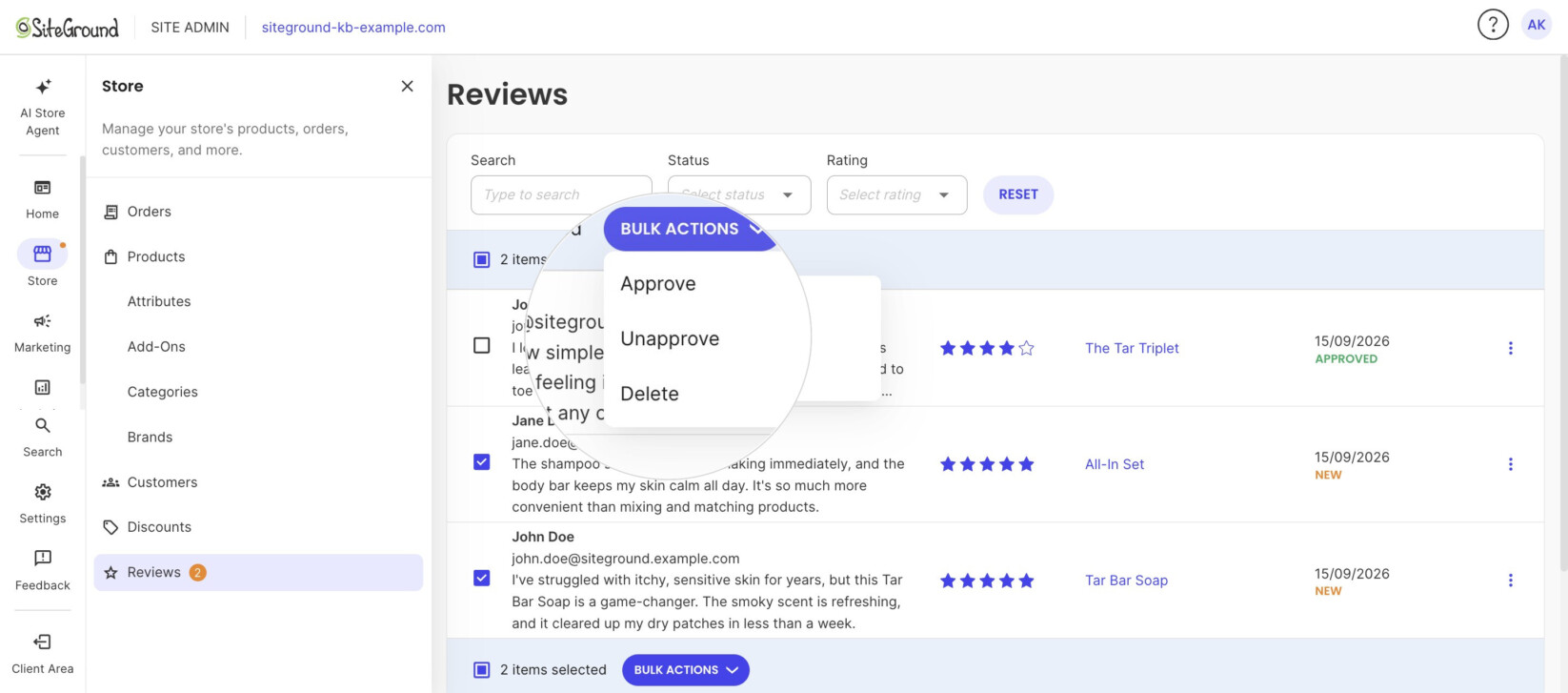This screenshot has height=693, width=1568.
Task: Open the AK user avatar menu
Action: pos(1537,25)
